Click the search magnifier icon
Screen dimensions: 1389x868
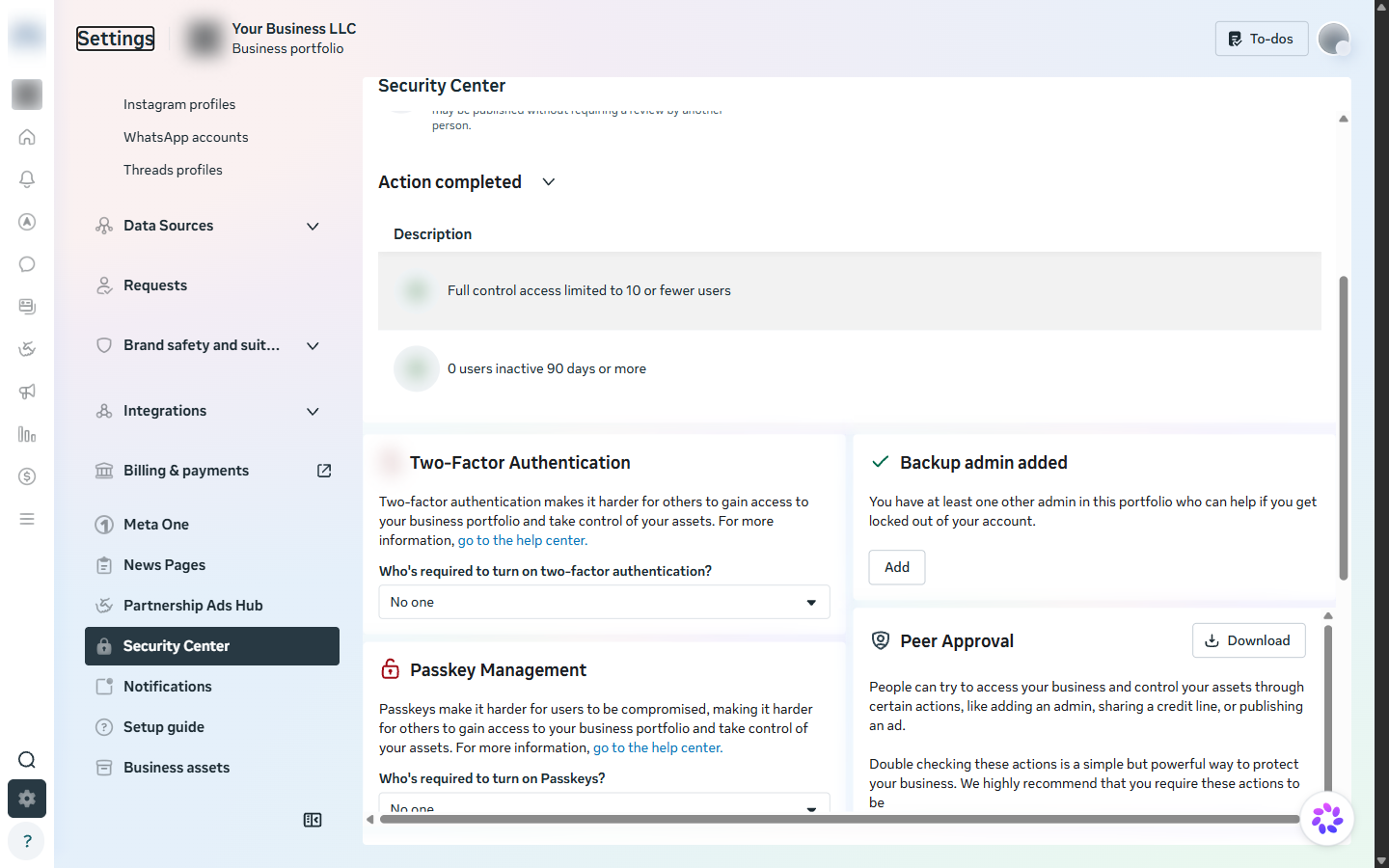[x=27, y=760]
